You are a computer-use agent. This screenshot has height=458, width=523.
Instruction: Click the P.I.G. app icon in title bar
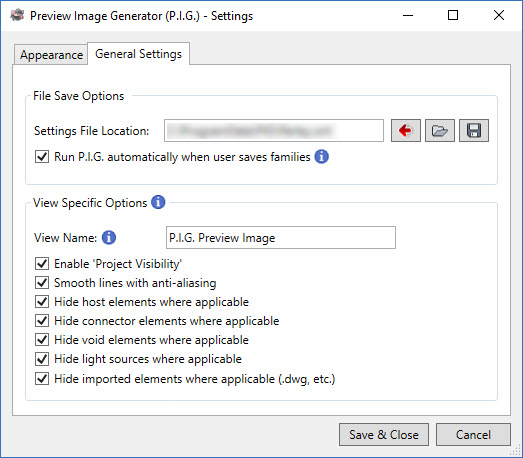pyautogui.click(x=17, y=15)
